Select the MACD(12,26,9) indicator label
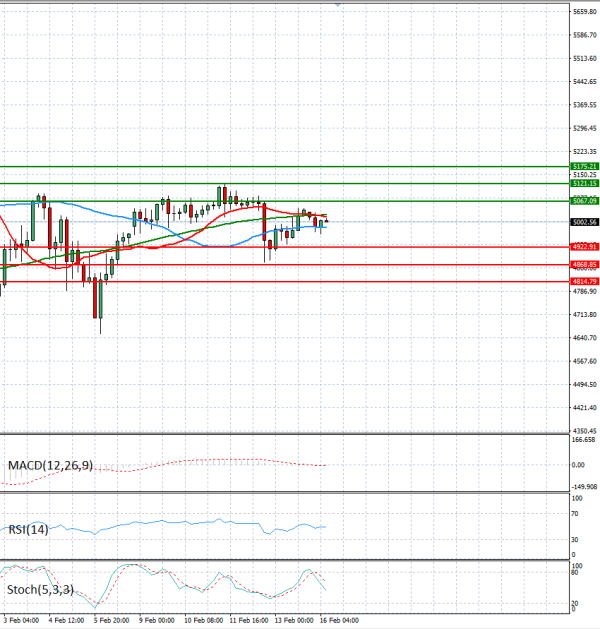 (50, 466)
